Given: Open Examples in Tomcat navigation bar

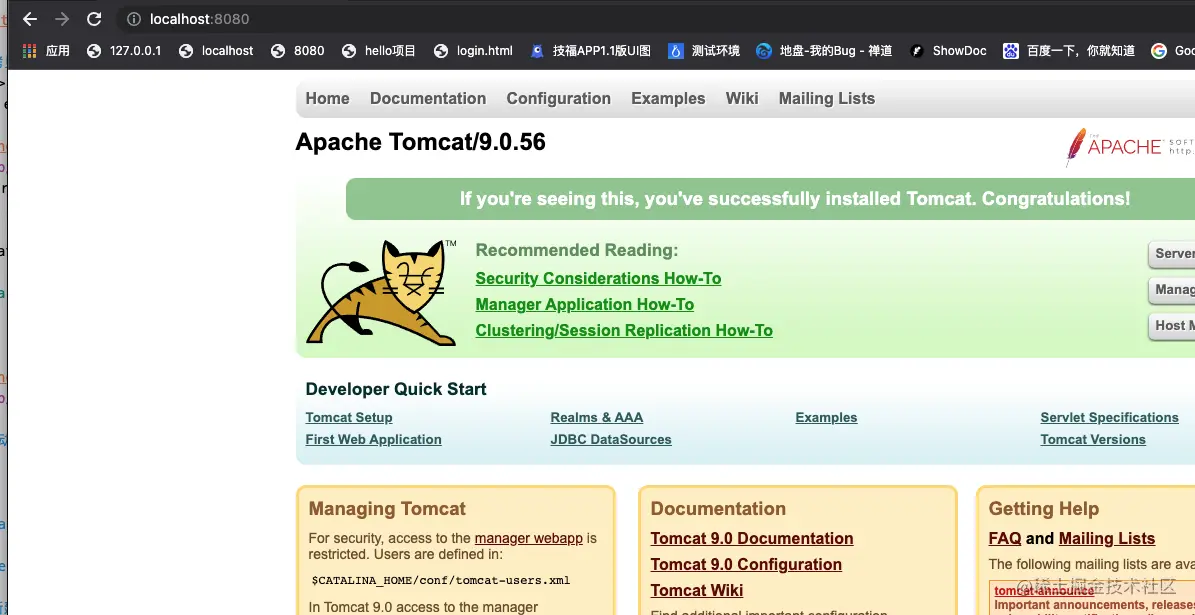Looking at the screenshot, I should click(668, 98).
